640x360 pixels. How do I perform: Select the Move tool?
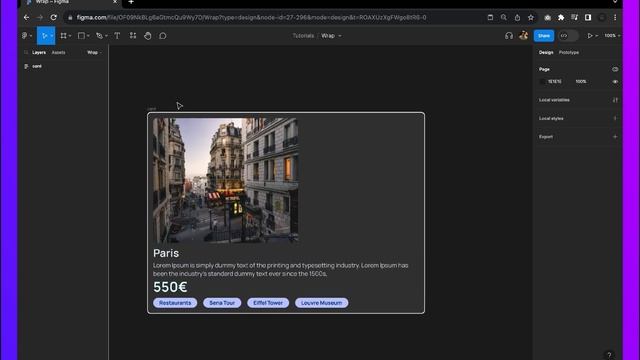[x=44, y=36]
